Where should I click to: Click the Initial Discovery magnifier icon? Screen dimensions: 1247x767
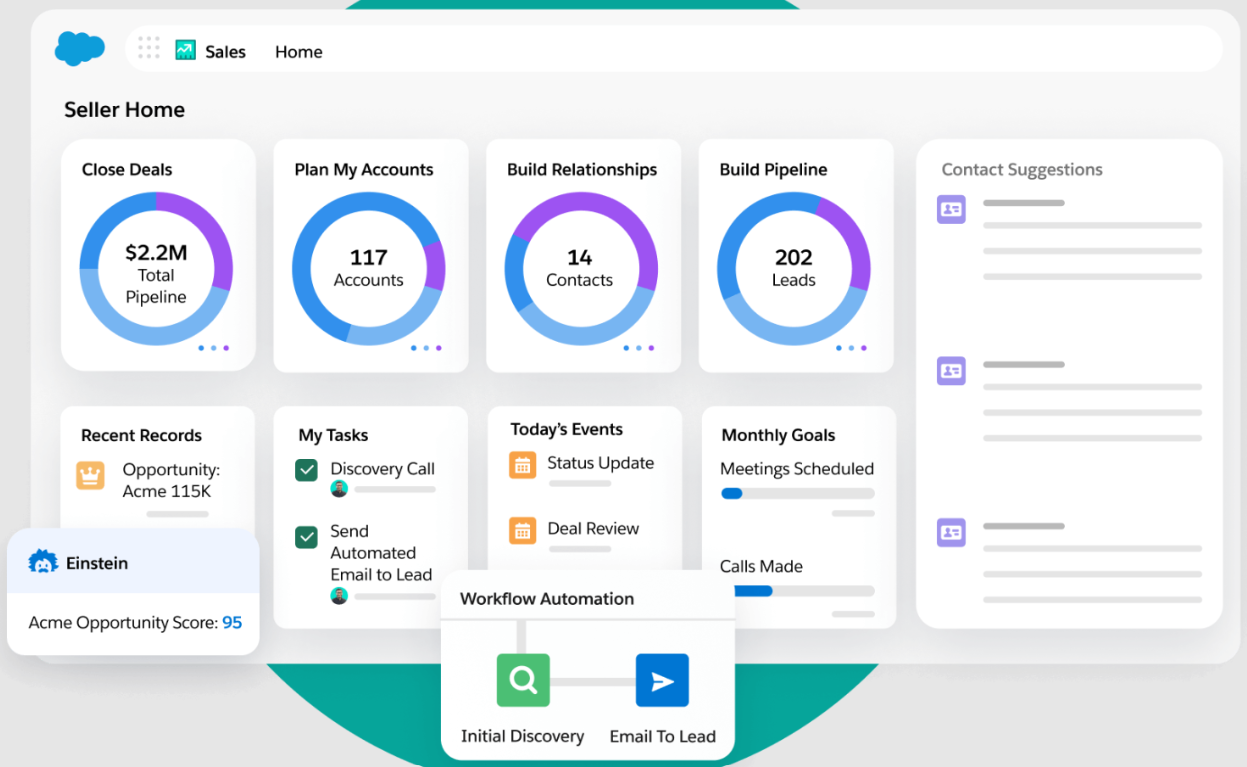point(523,680)
